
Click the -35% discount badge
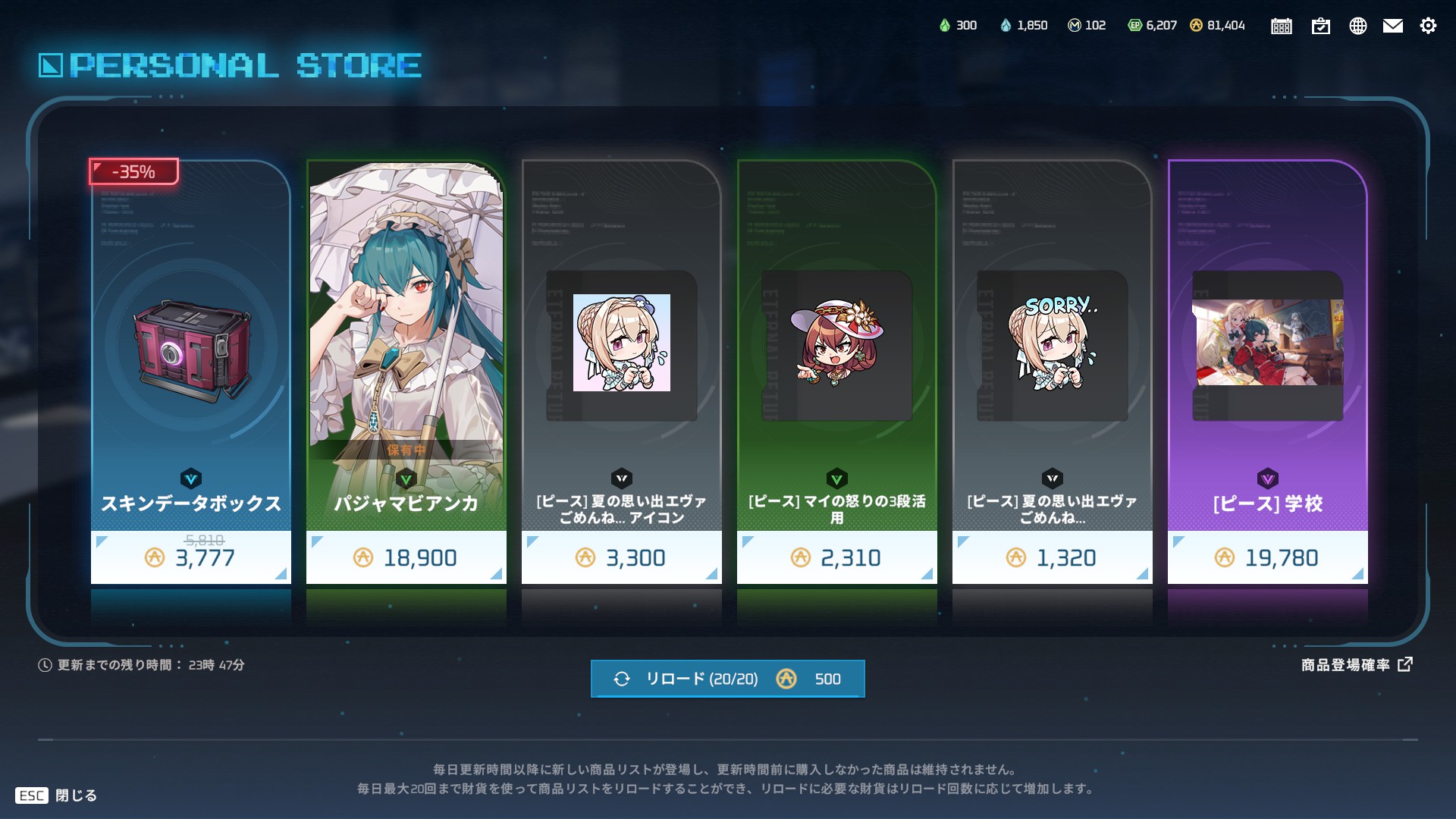pyautogui.click(x=134, y=171)
